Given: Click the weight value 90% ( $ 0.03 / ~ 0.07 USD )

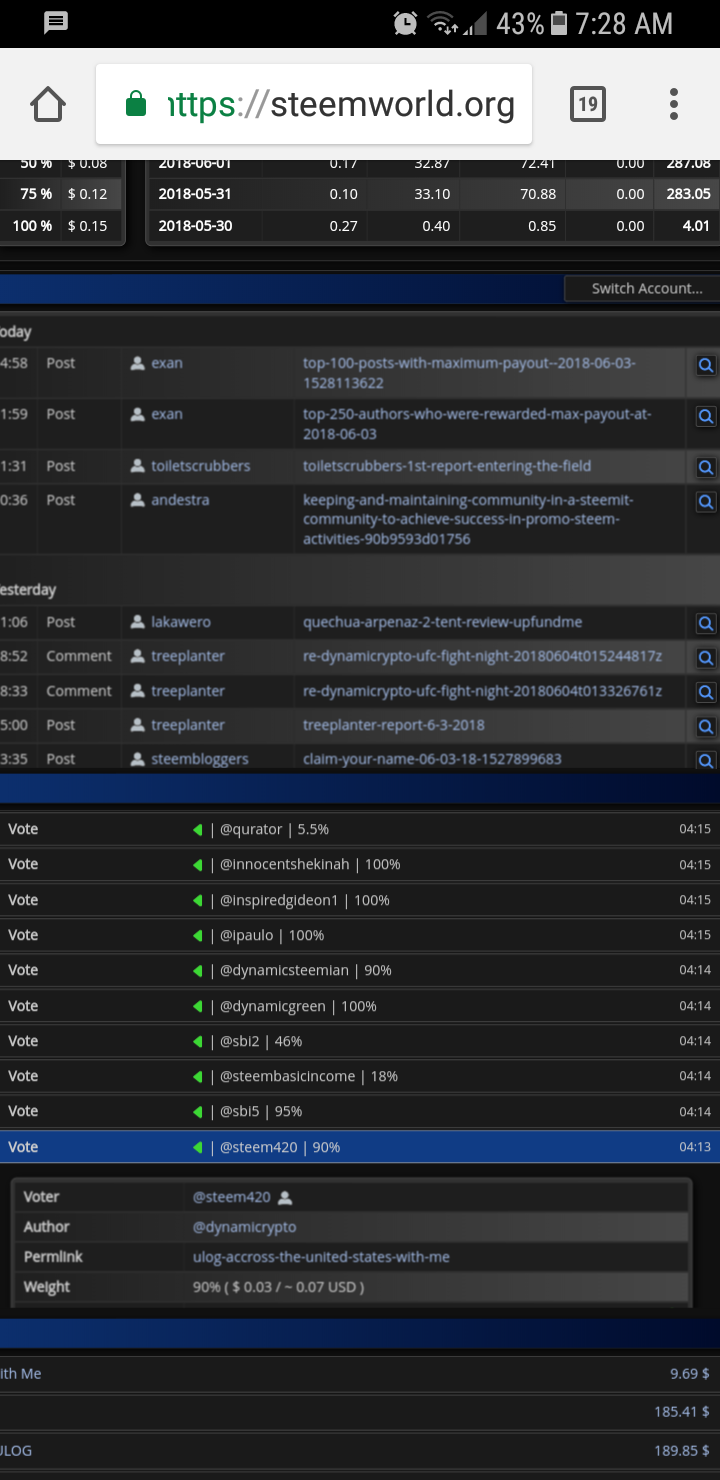Looking at the screenshot, I should [x=278, y=1287].
